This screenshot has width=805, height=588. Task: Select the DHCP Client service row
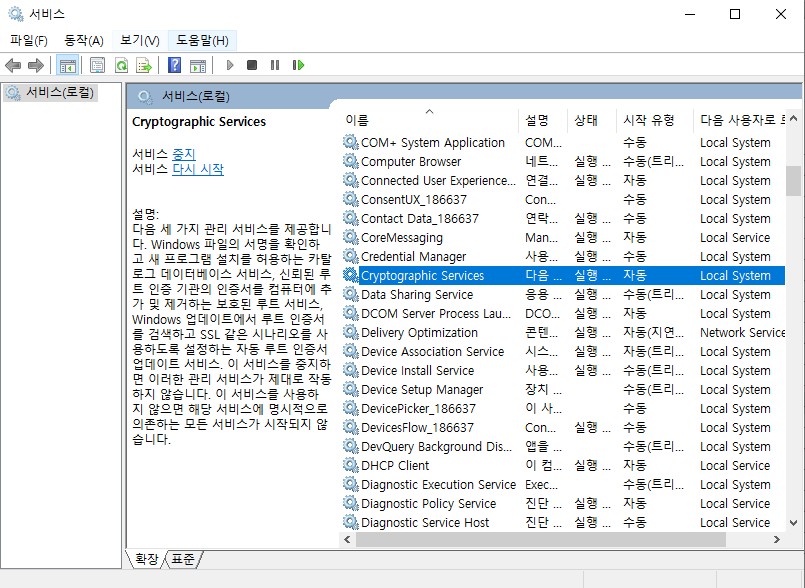pos(395,465)
